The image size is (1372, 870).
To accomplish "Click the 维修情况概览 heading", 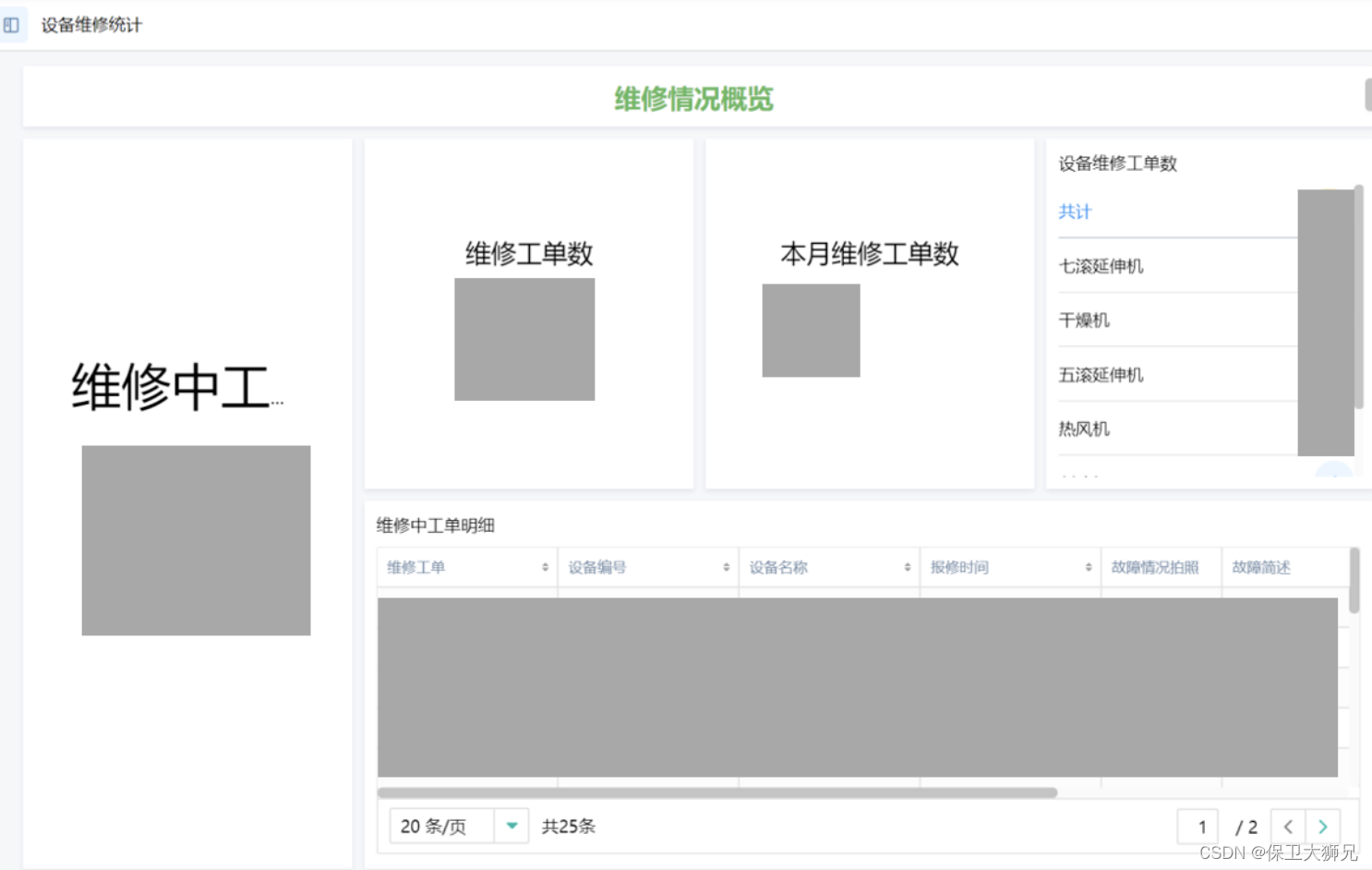I will [x=694, y=98].
